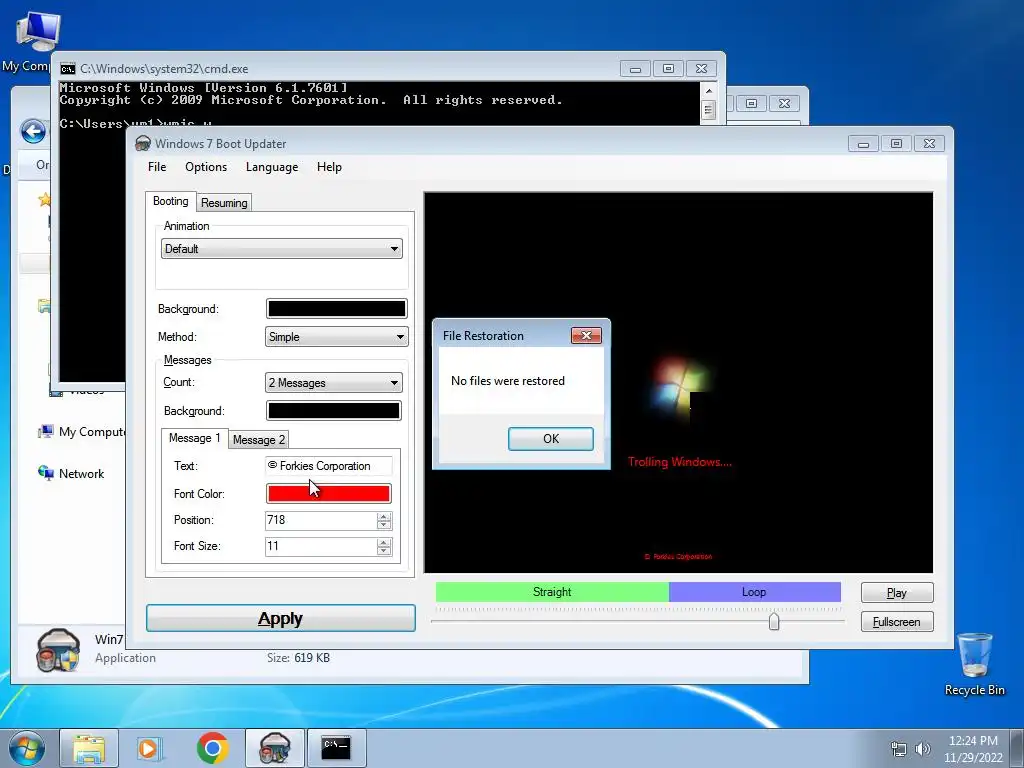Click the Messages Background color swatch

click(334, 411)
